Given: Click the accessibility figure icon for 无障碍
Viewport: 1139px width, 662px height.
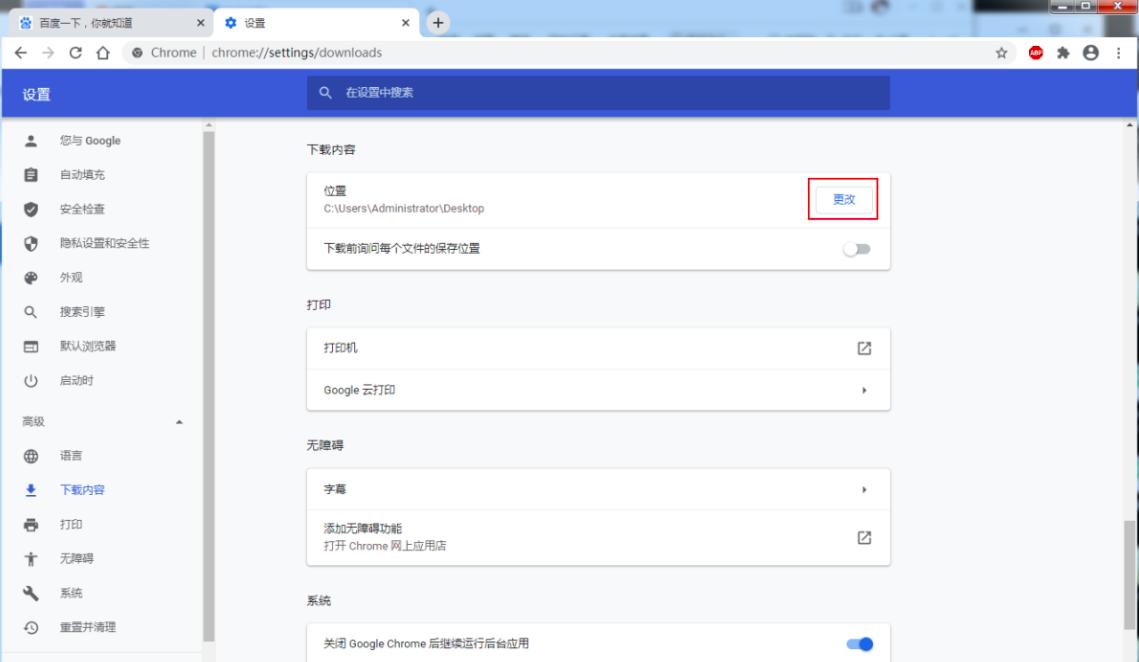Looking at the screenshot, I should coord(31,559).
